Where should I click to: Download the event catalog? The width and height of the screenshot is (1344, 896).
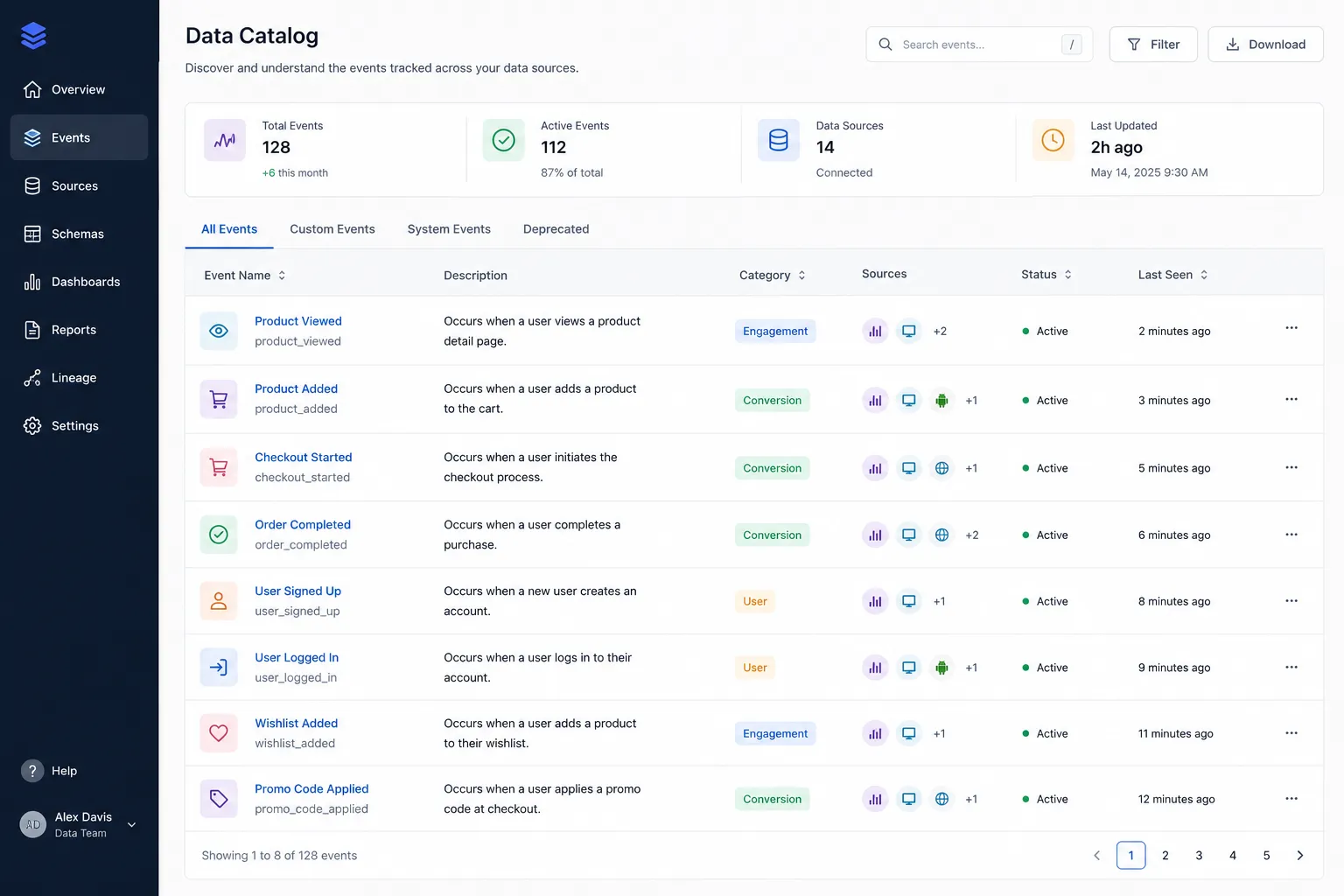tap(1265, 45)
